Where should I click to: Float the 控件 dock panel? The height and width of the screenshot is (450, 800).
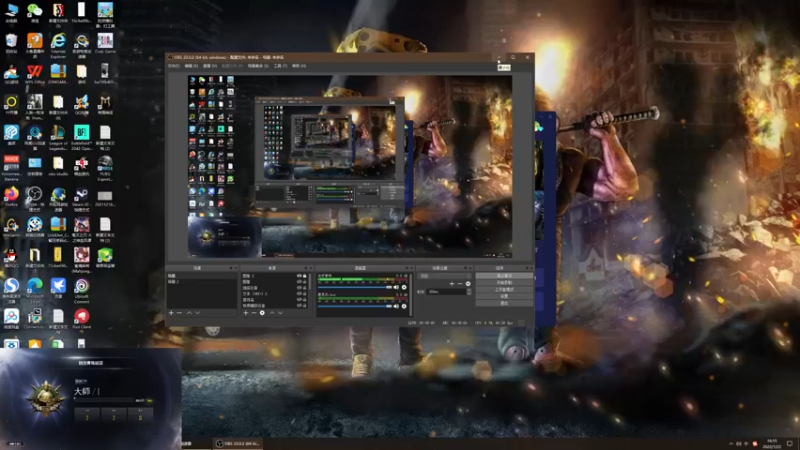(527, 268)
